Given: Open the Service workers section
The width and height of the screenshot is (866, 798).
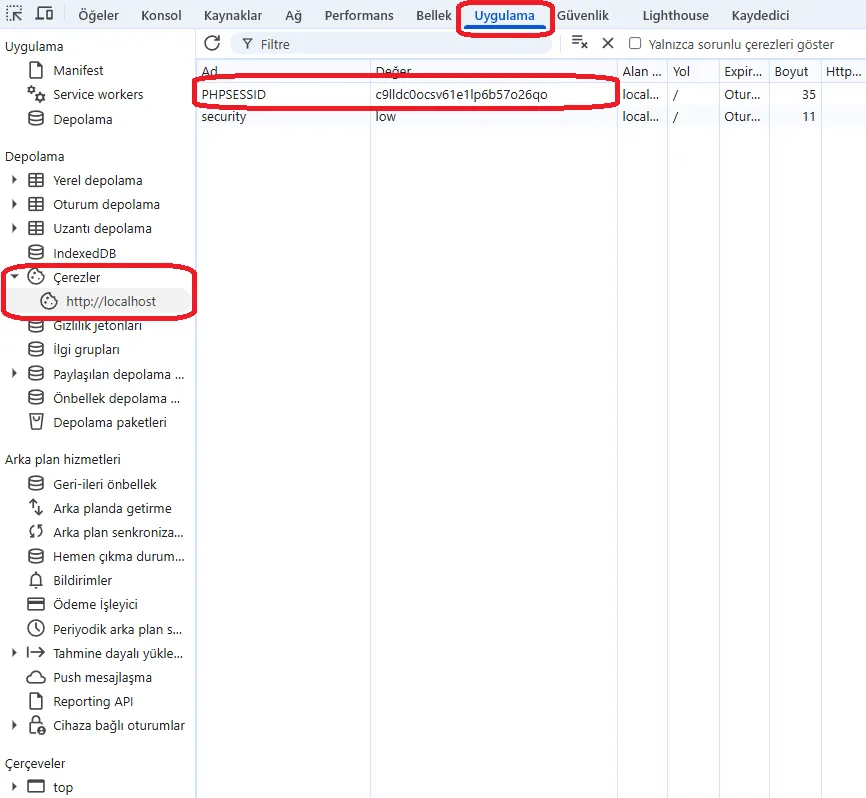Looking at the screenshot, I should (98, 95).
